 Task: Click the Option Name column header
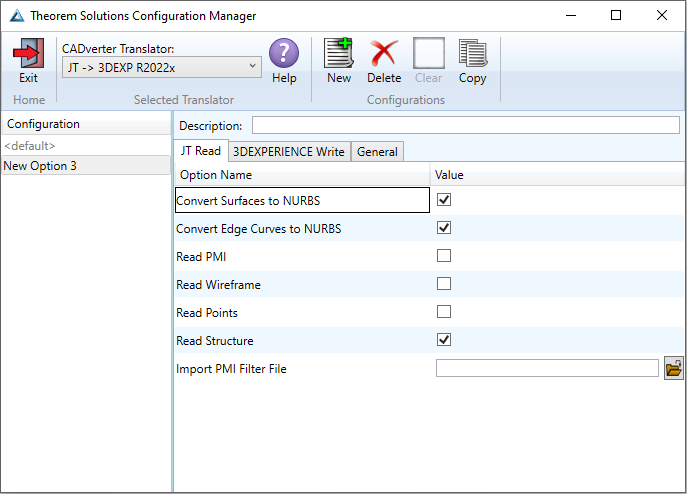click(302, 175)
